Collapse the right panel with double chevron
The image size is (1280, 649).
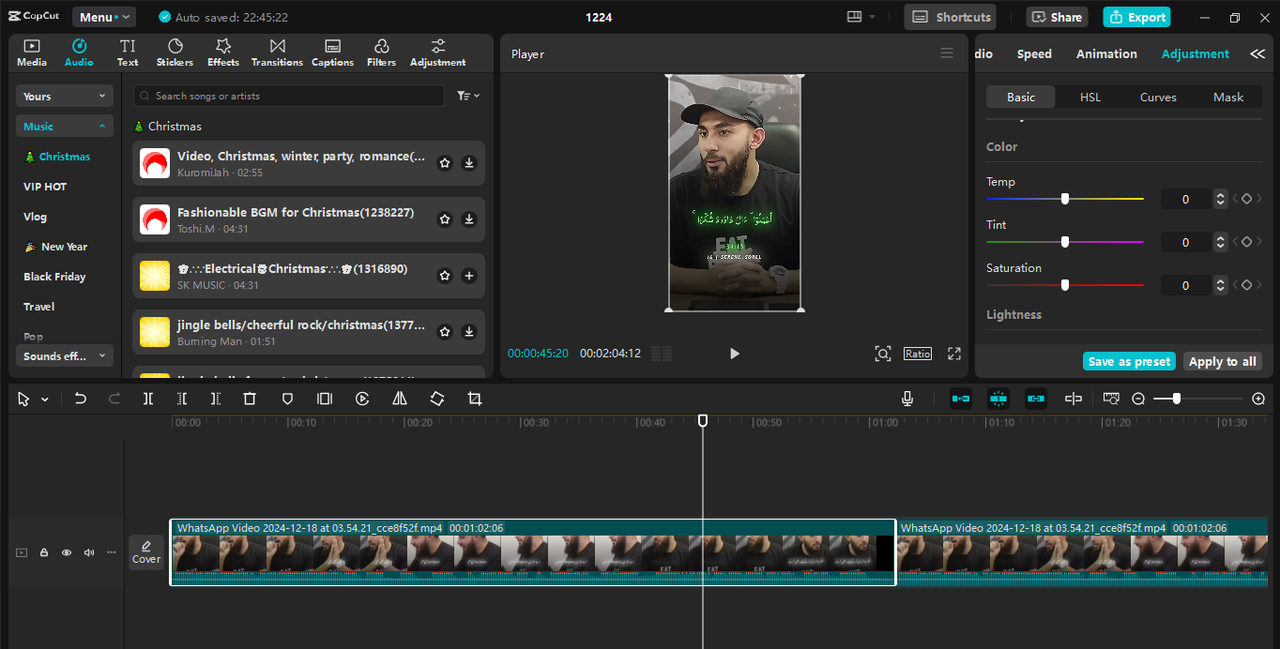tap(1257, 54)
